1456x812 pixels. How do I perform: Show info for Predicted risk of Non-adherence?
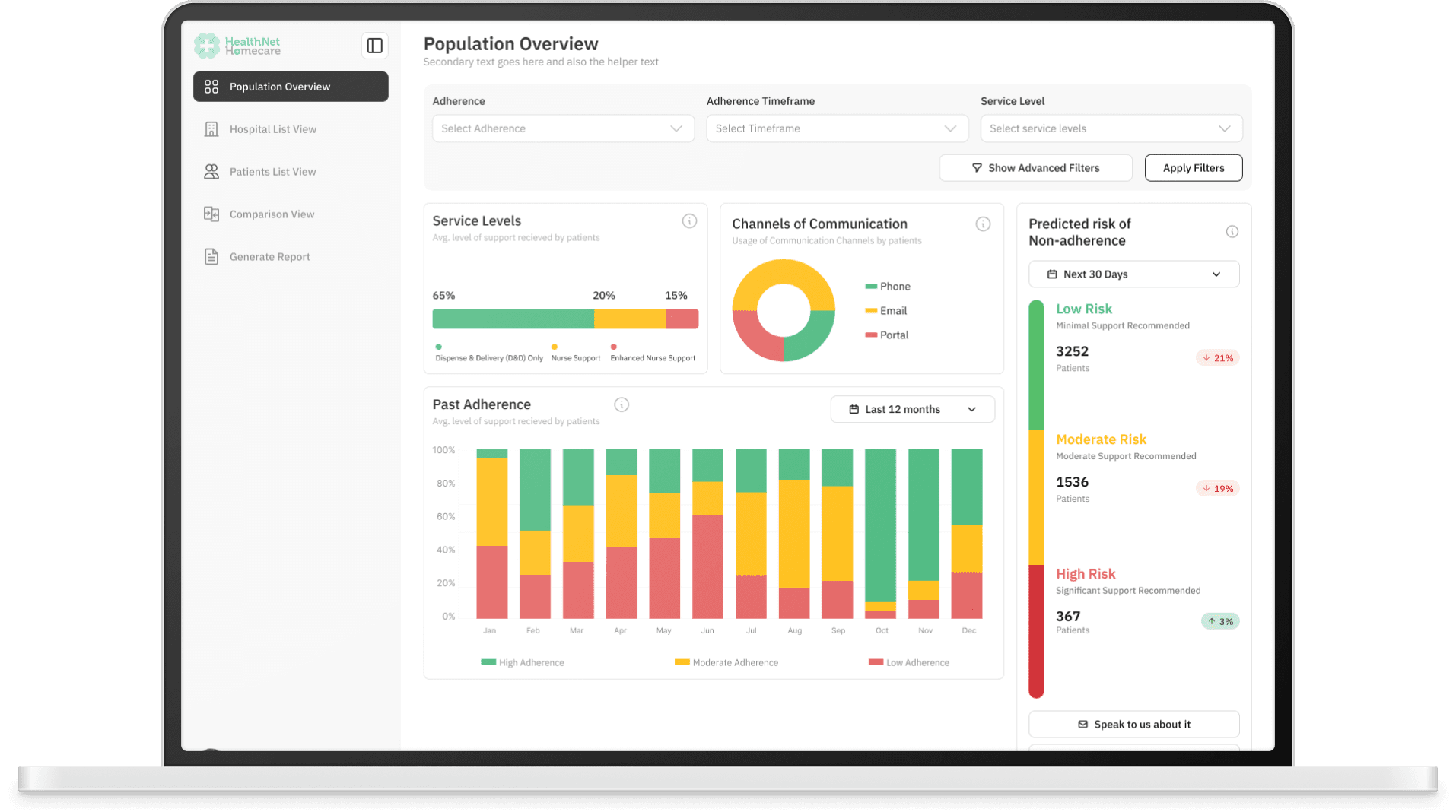[1232, 232]
